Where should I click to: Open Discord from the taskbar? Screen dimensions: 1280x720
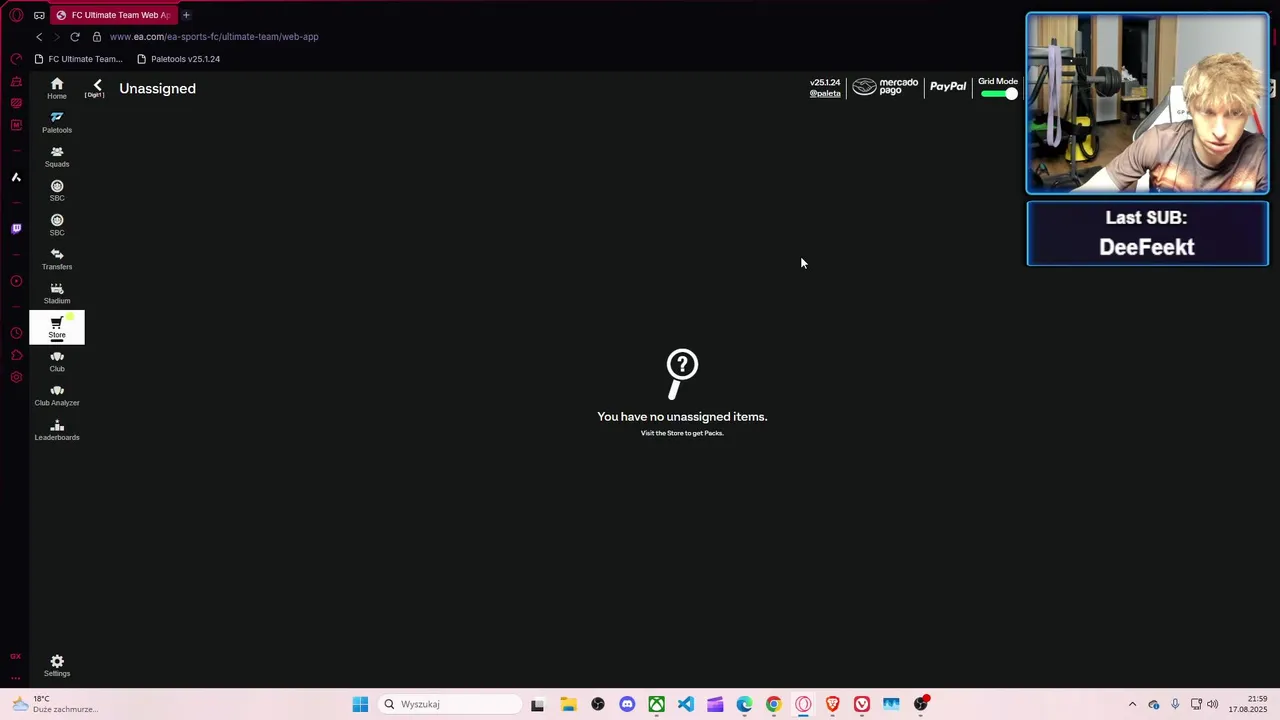627,704
